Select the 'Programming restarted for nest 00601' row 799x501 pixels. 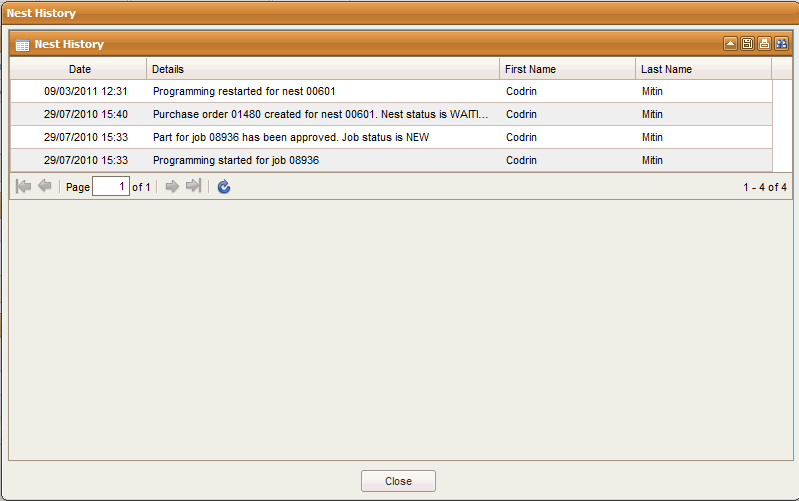(x=320, y=91)
